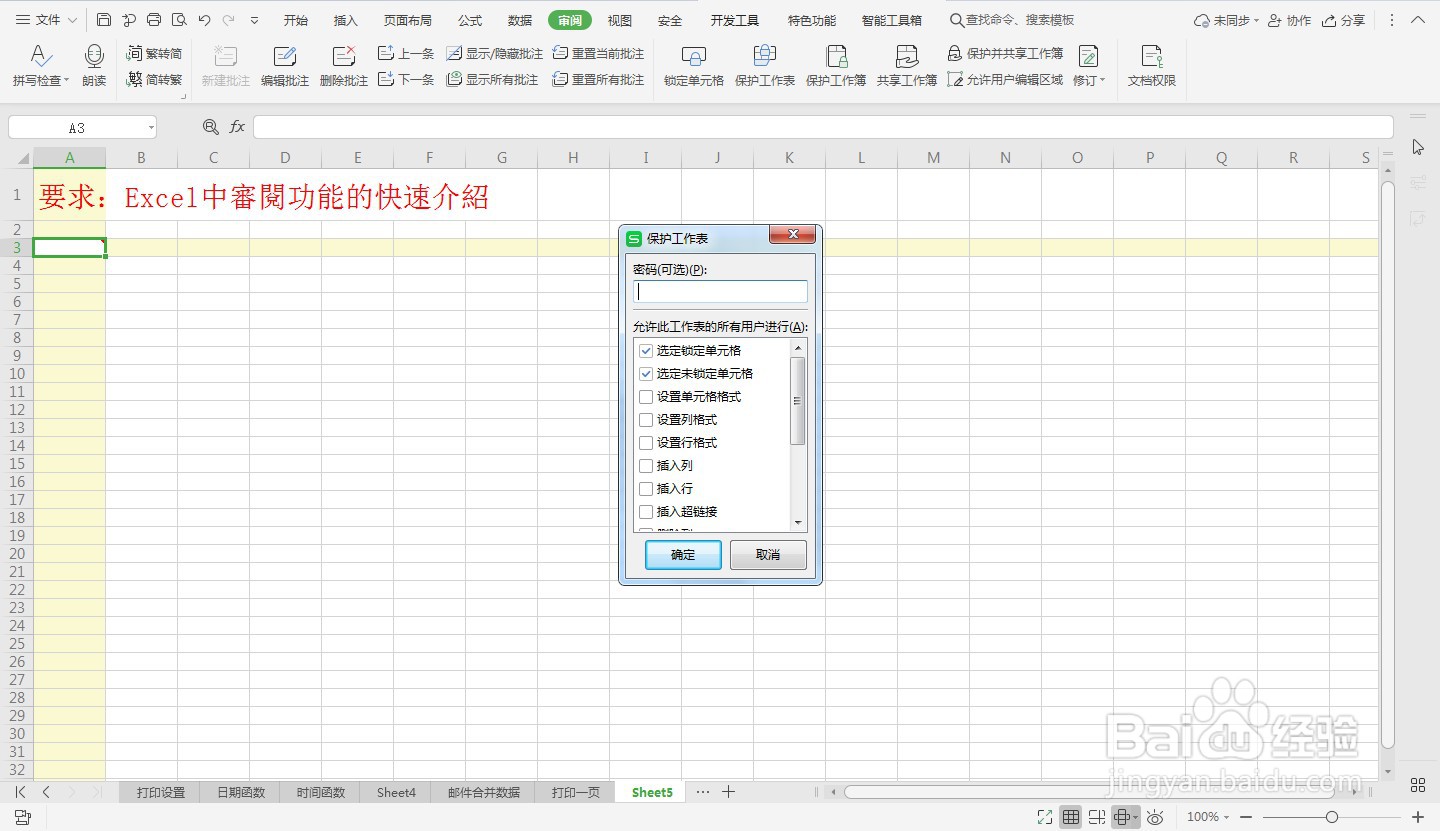Image resolution: width=1440 pixels, height=831 pixels.
Task: Click 删除批注 delete comment
Action: click(x=344, y=66)
